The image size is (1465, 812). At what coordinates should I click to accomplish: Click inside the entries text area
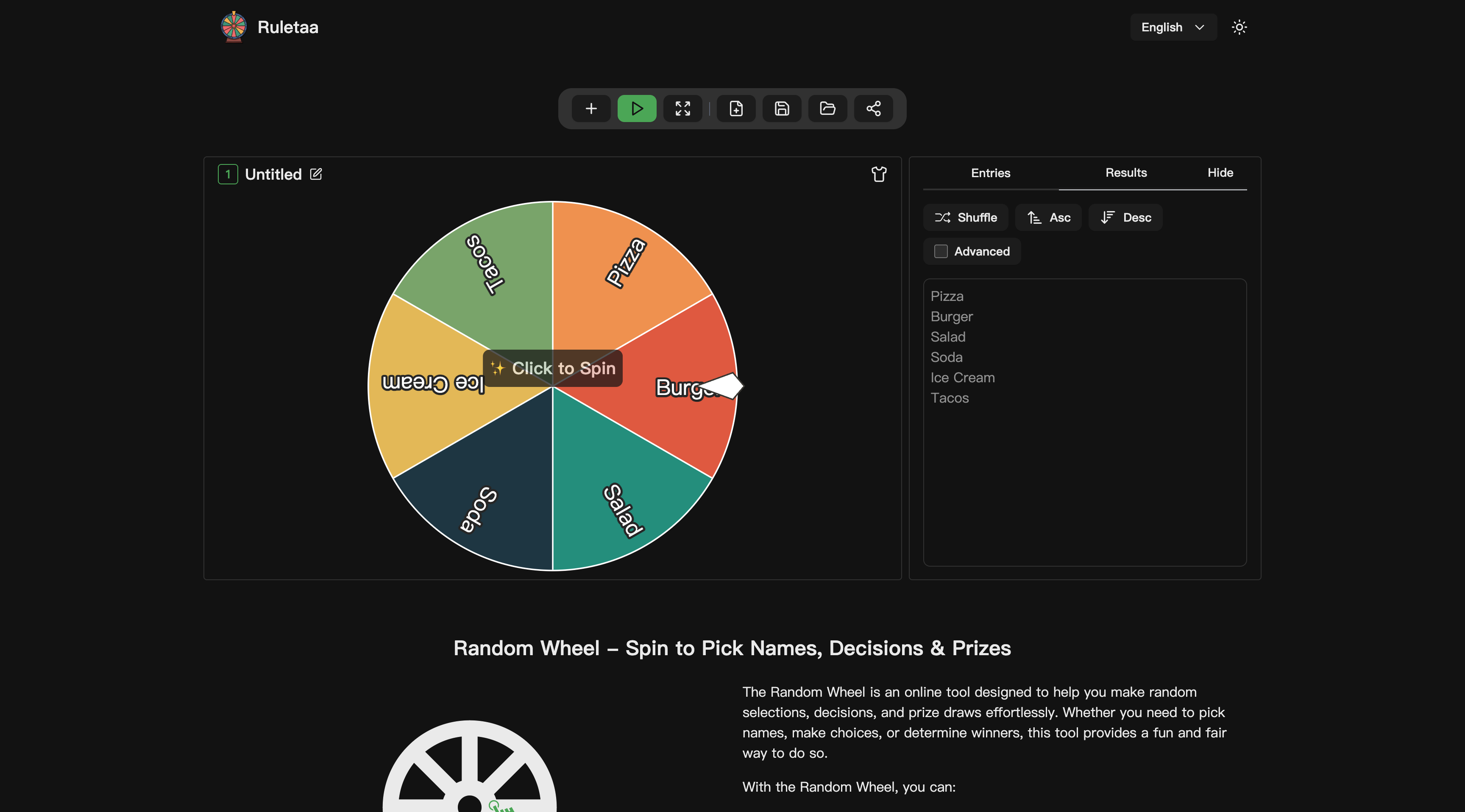tap(1085, 423)
